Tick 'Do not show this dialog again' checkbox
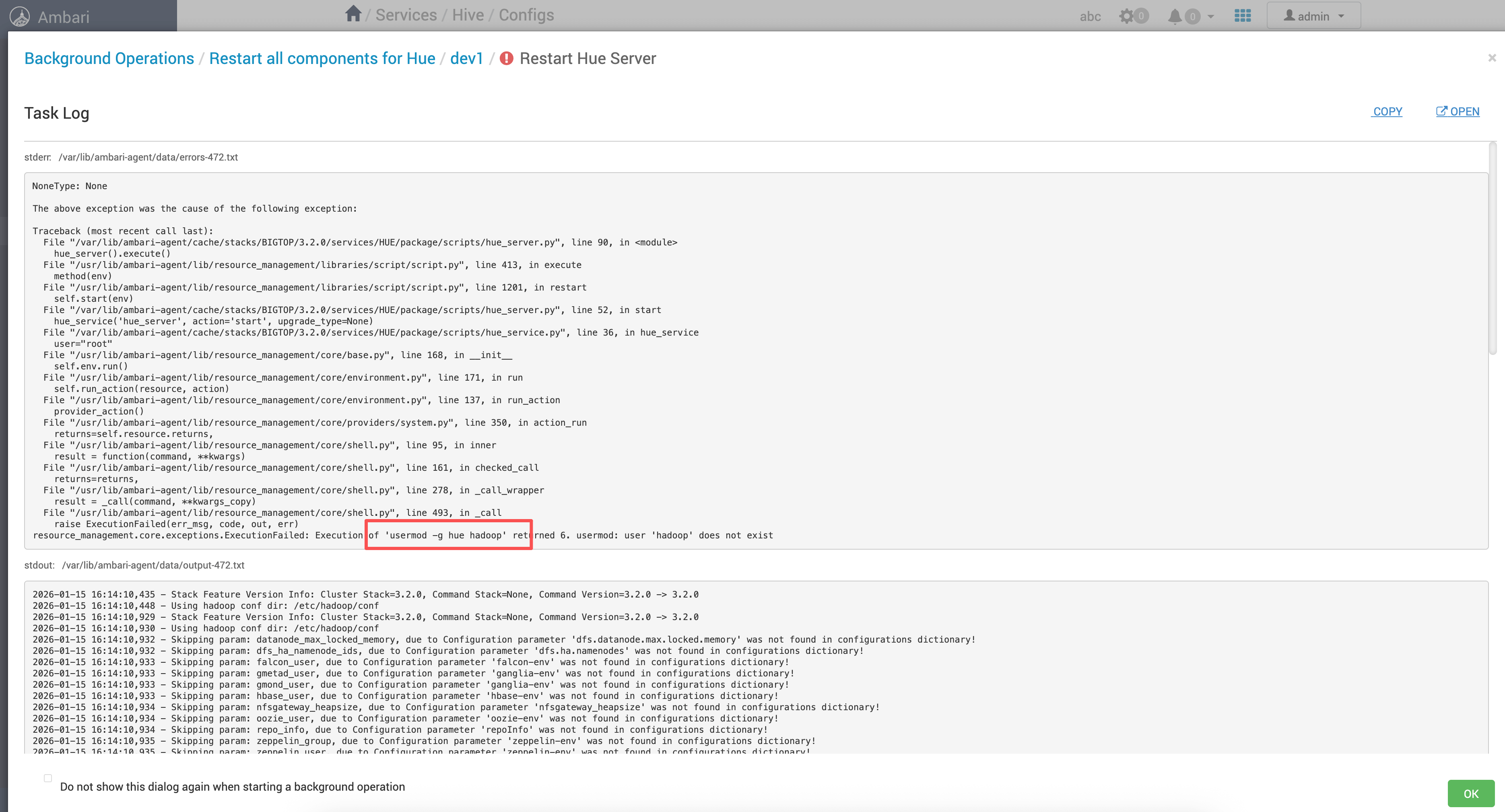This screenshot has height=812, width=1505. [x=48, y=778]
